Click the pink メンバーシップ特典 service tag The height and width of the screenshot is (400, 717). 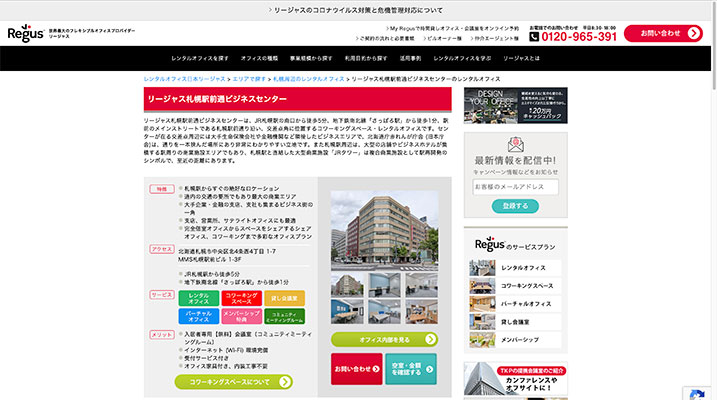[241, 316]
